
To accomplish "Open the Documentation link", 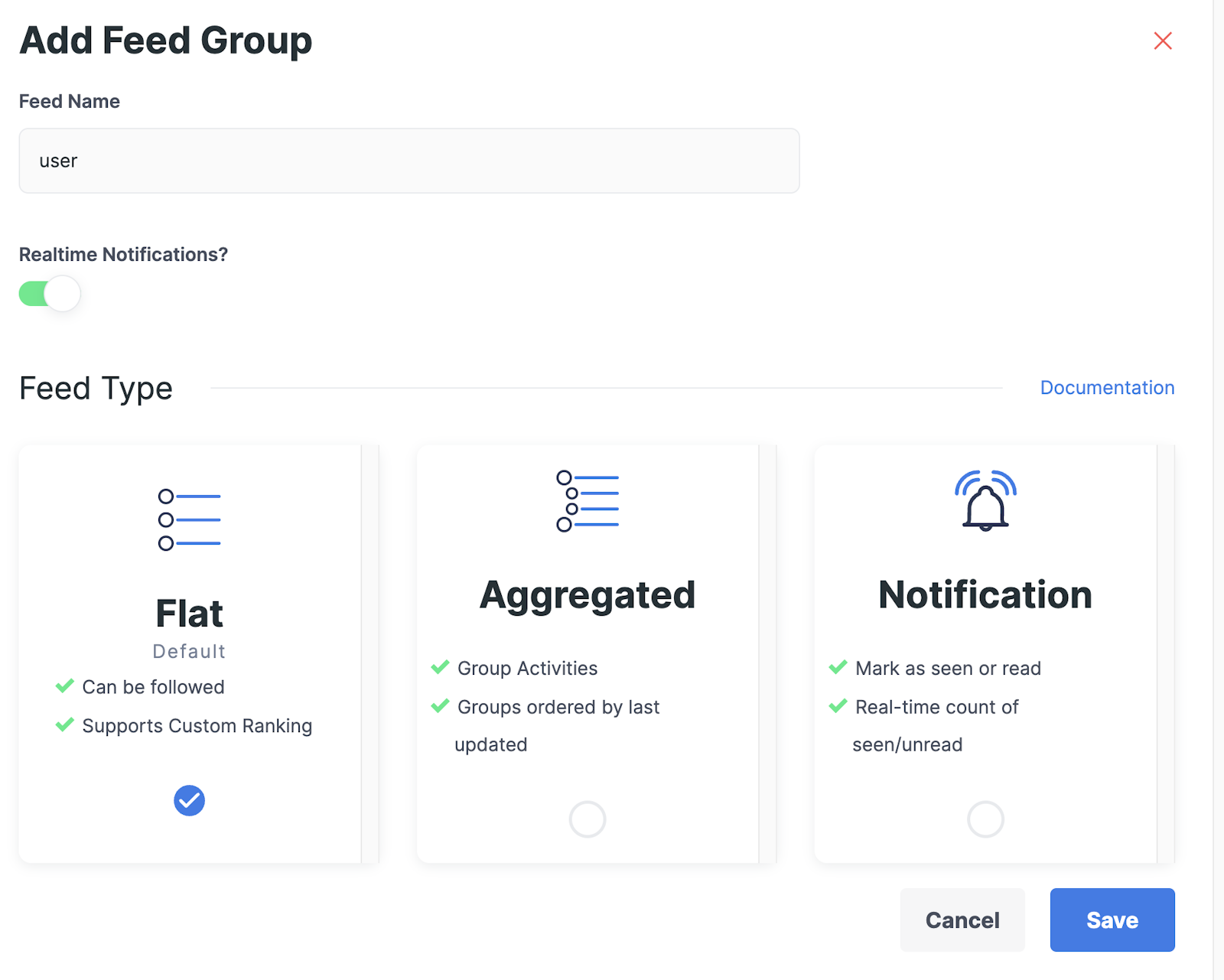I will click(1106, 388).
